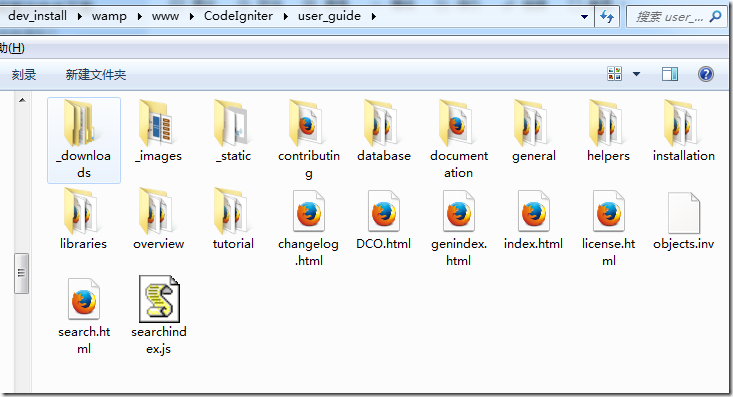Click the contributing folder name label
The height and width of the screenshot is (397, 733).
click(309, 164)
